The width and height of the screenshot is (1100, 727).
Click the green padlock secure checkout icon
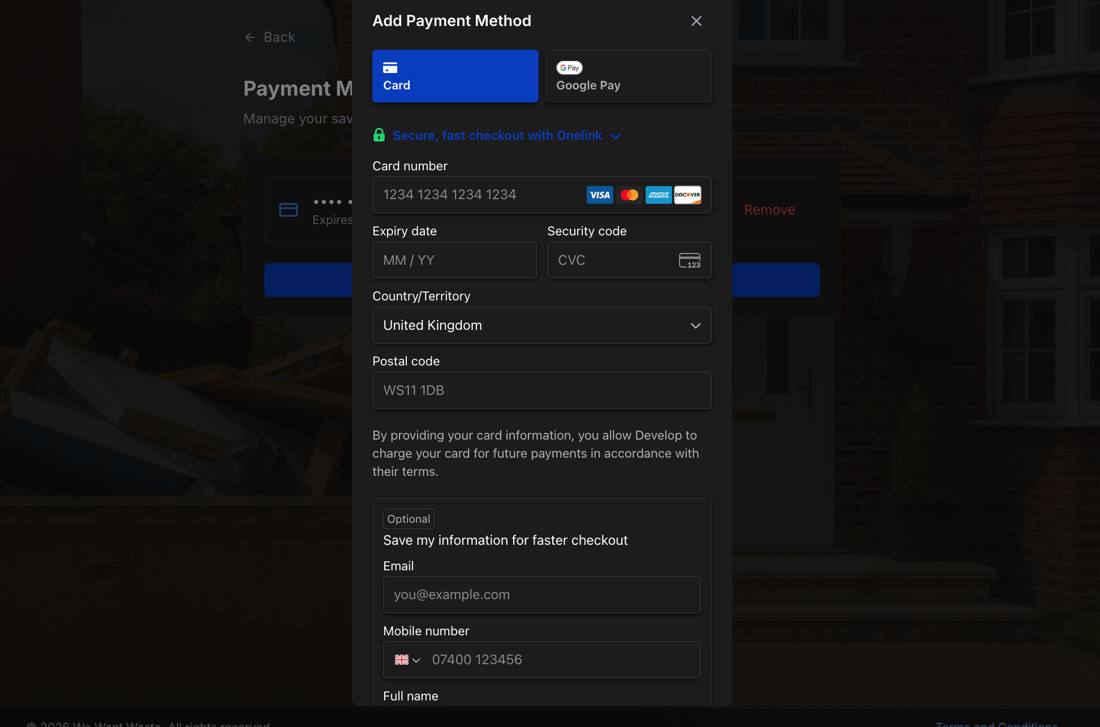tap(379, 135)
